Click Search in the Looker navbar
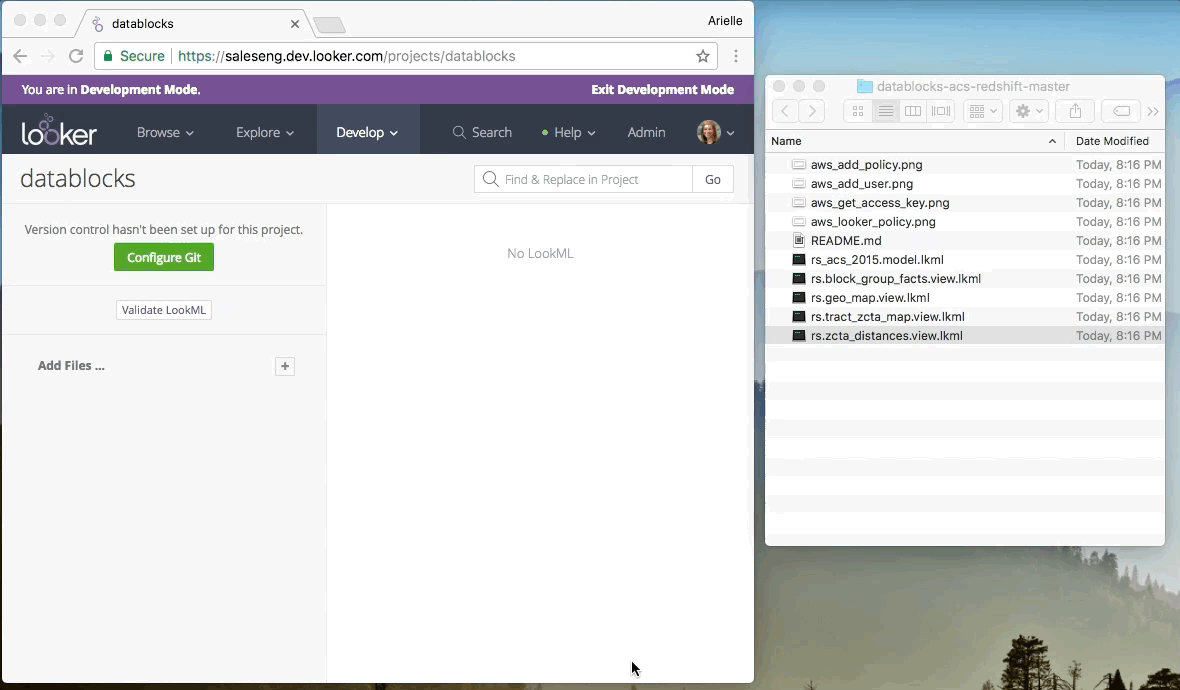1180x690 pixels. 482,132
